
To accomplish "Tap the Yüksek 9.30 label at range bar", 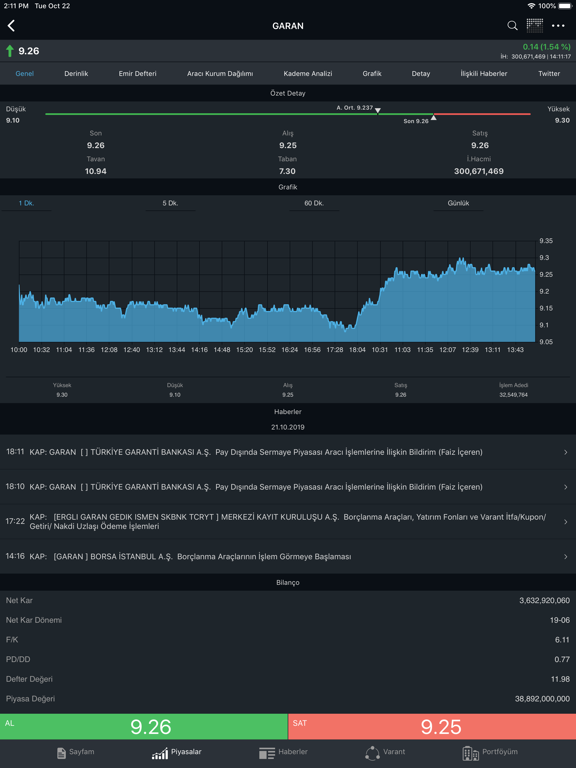I will click(558, 115).
